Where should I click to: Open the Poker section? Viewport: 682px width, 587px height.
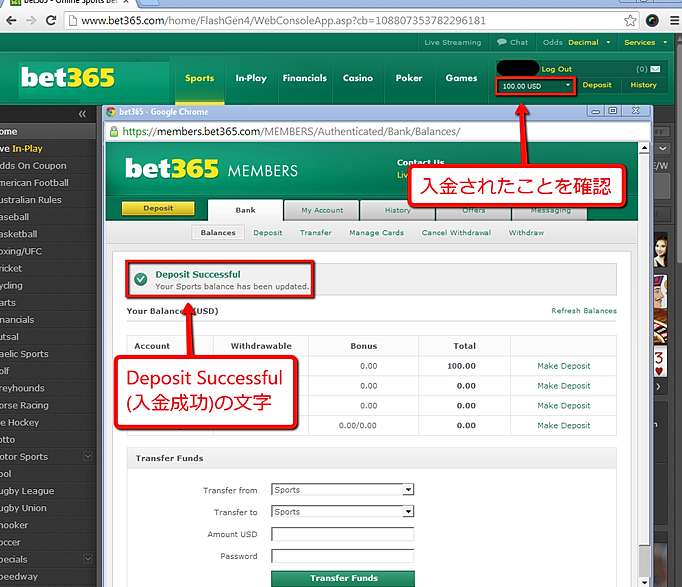(x=409, y=78)
